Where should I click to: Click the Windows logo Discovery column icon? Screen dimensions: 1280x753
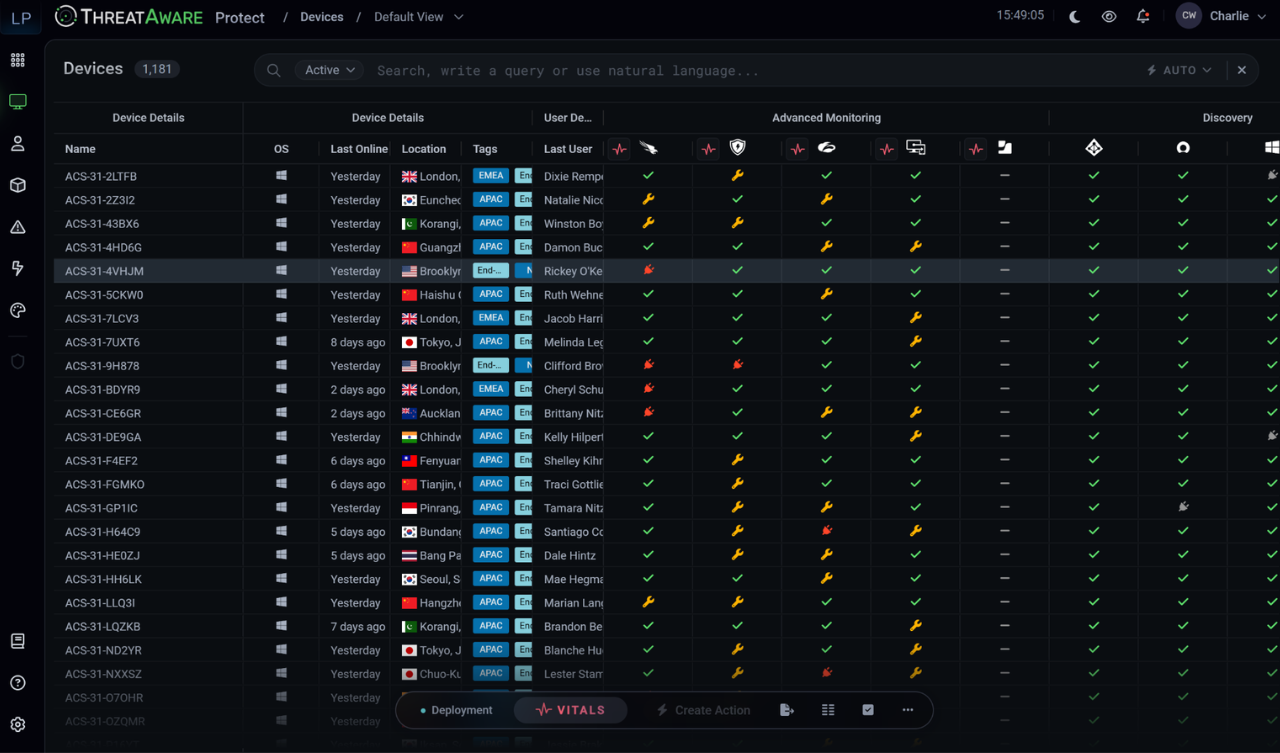click(1272, 148)
